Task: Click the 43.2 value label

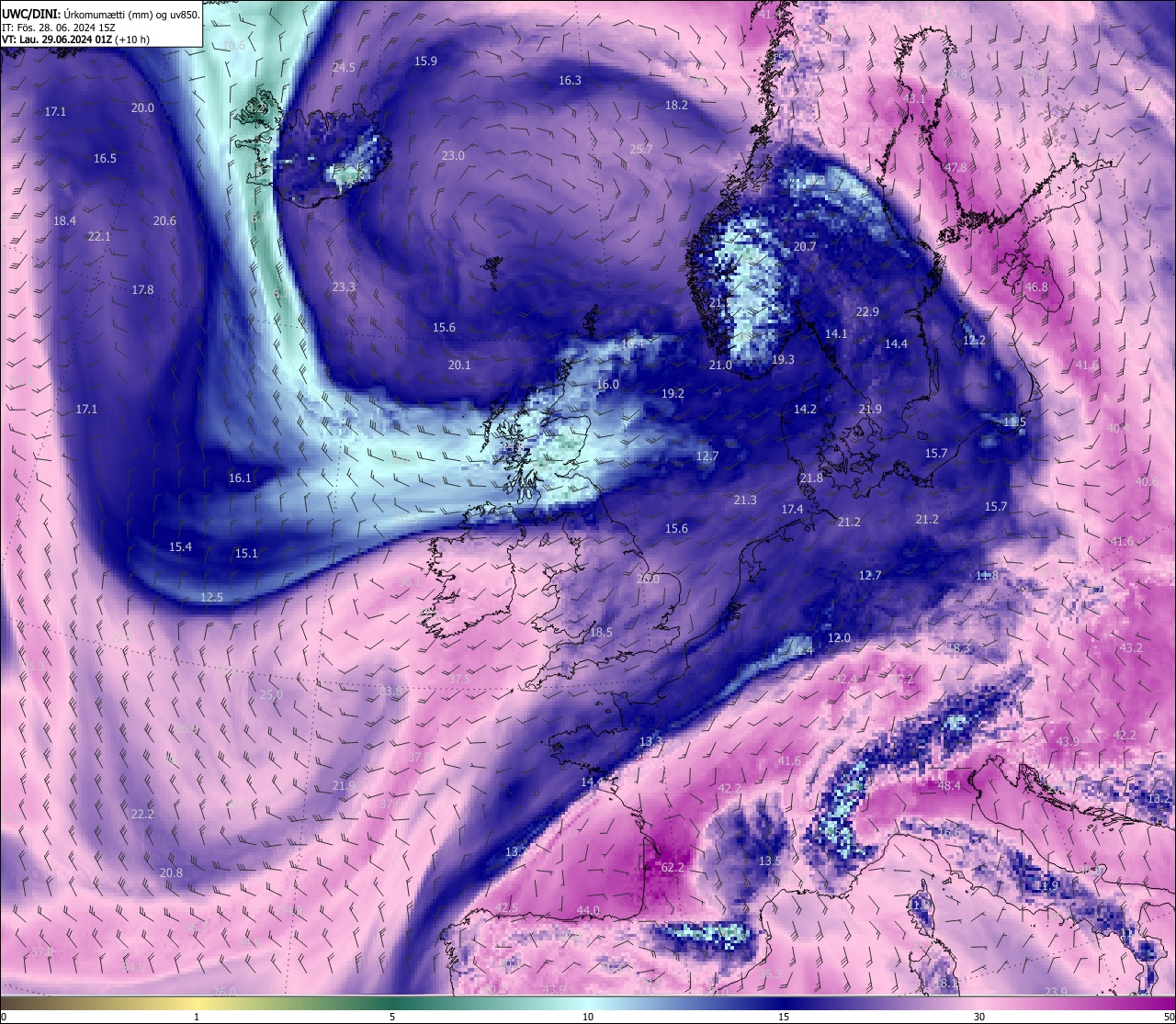Action: tap(1131, 647)
